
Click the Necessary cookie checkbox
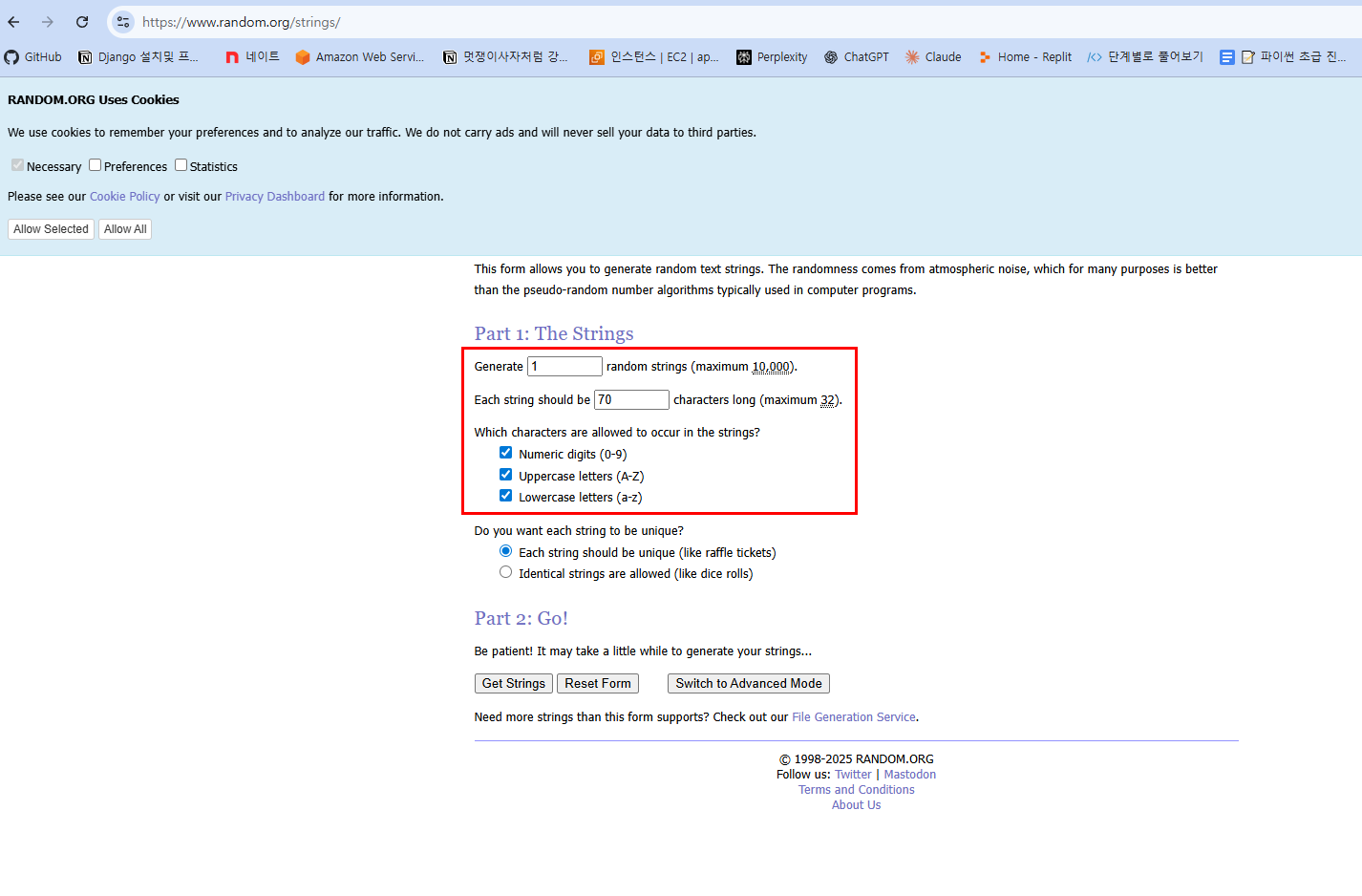[17, 165]
